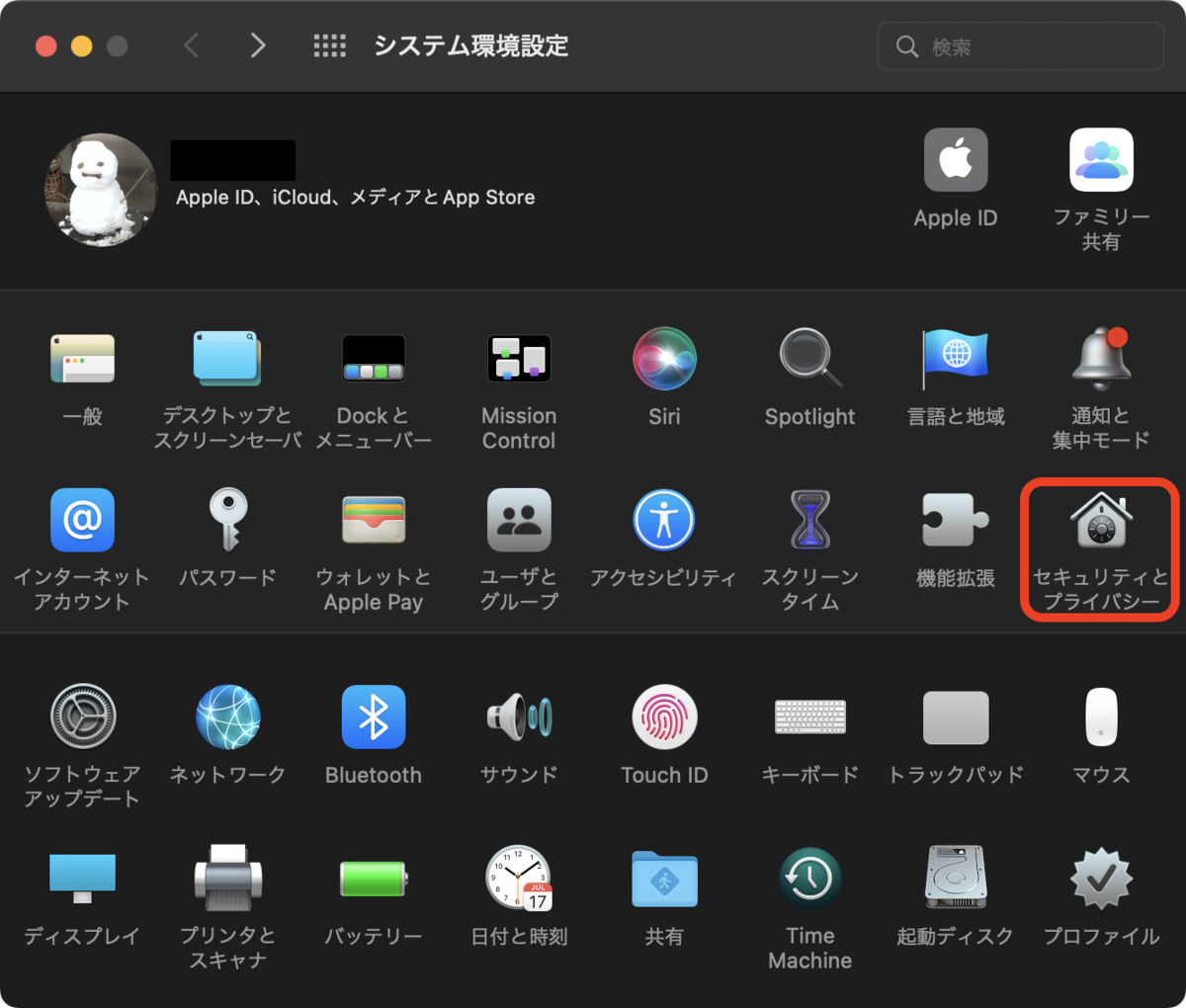
Task: Open 通知と集中モード notifications pane
Action: tap(1101, 358)
